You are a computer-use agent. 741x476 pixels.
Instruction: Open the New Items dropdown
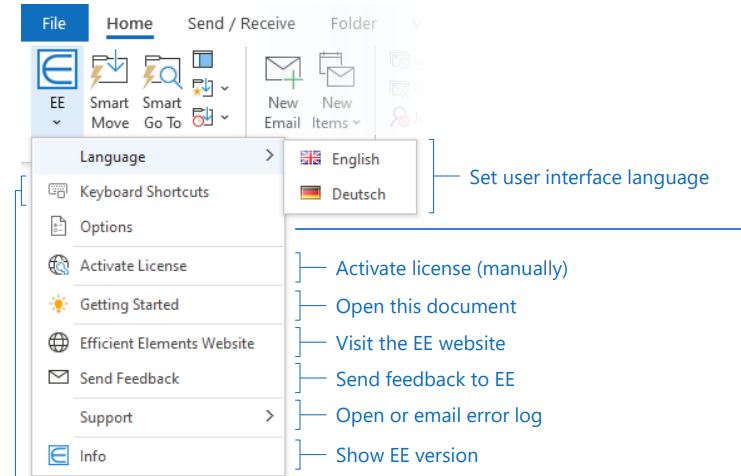pos(336,112)
